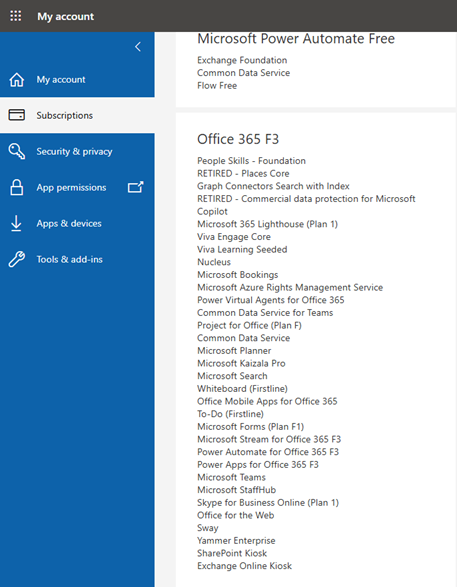Click Skype for Business Online (Plan 1)
Image resolution: width=457 pixels, height=588 pixels.
(x=268, y=503)
